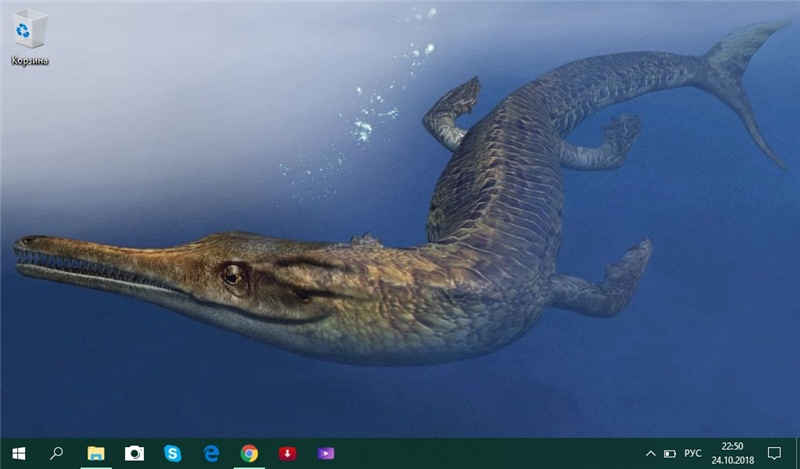The height and width of the screenshot is (469, 800).
Task: Open the Action Center notifications icon
Action: pos(773,453)
